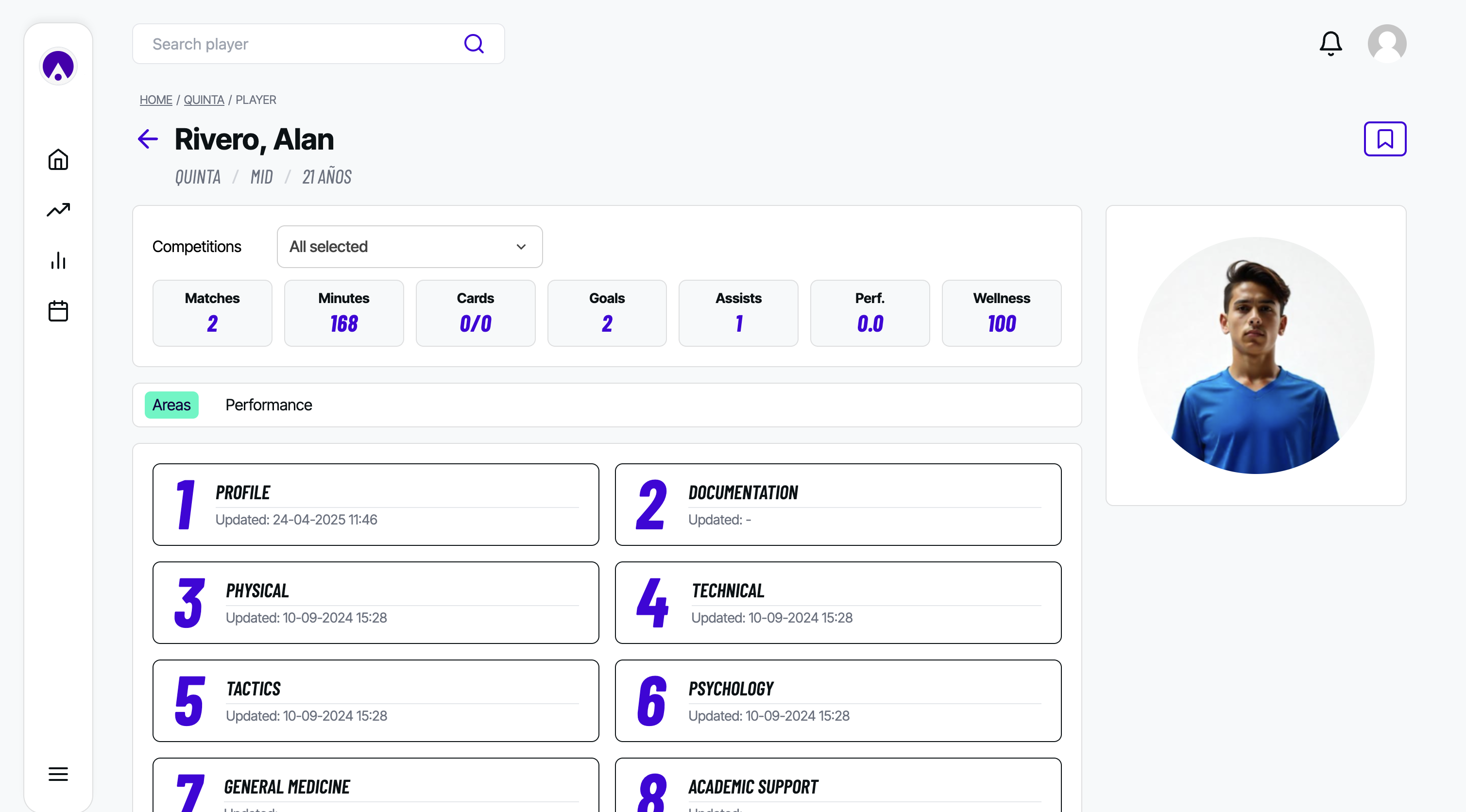The height and width of the screenshot is (812, 1466).
Task: Open the Physical area card
Action: pyautogui.click(x=375, y=603)
